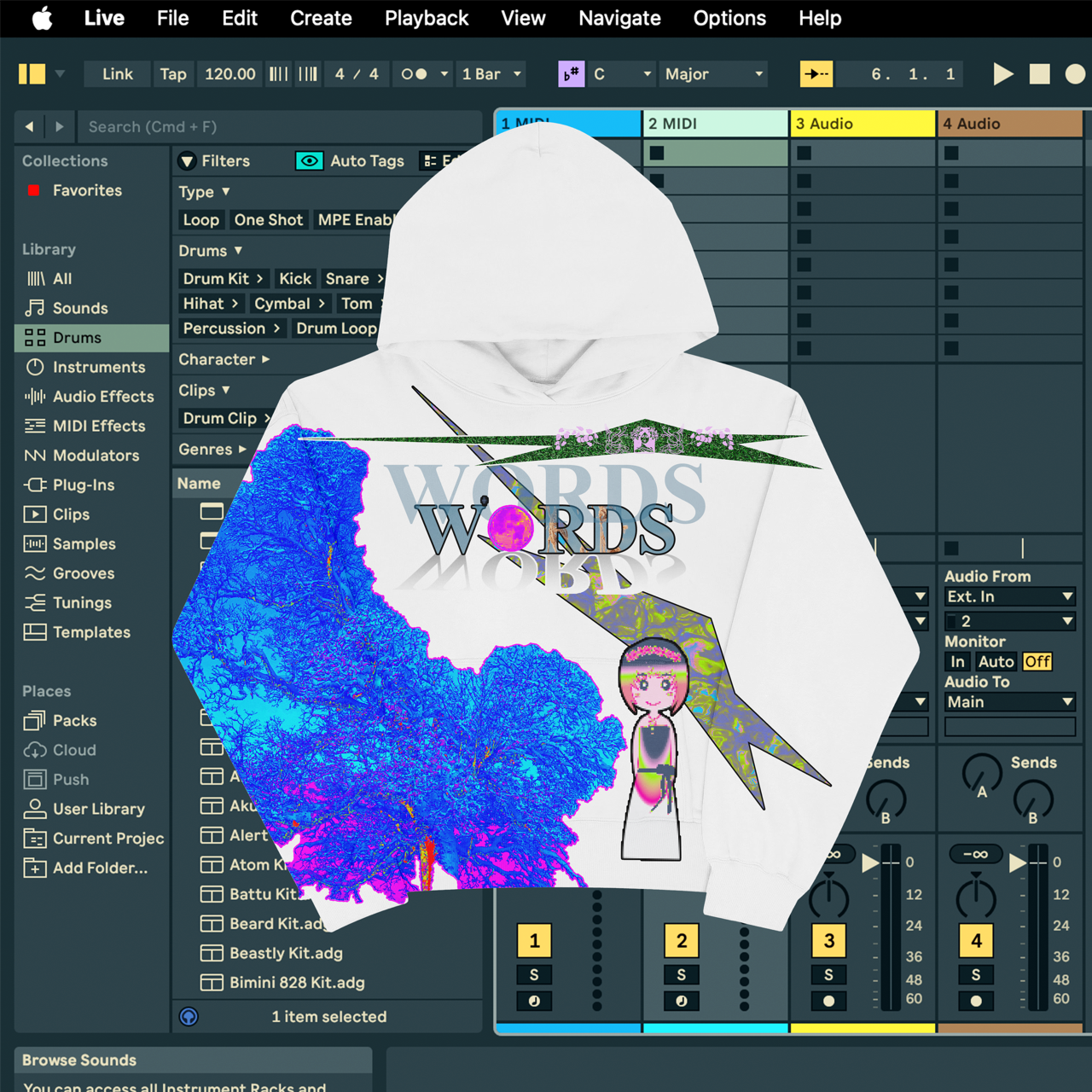The width and height of the screenshot is (1092, 1092).
Task: Open the Live application menu
Action: click(x=104, y=18)
